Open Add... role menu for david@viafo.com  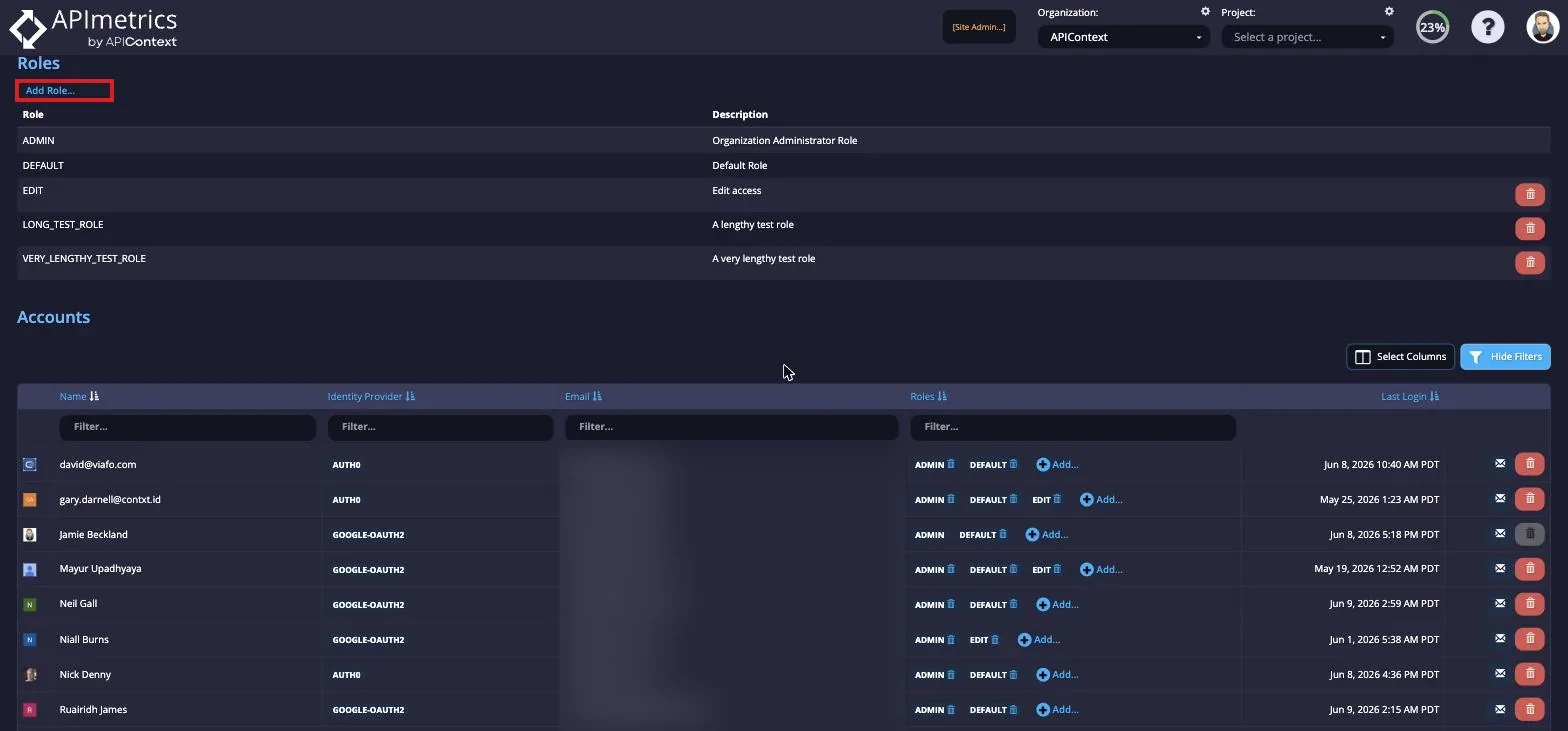point(1057,464)
